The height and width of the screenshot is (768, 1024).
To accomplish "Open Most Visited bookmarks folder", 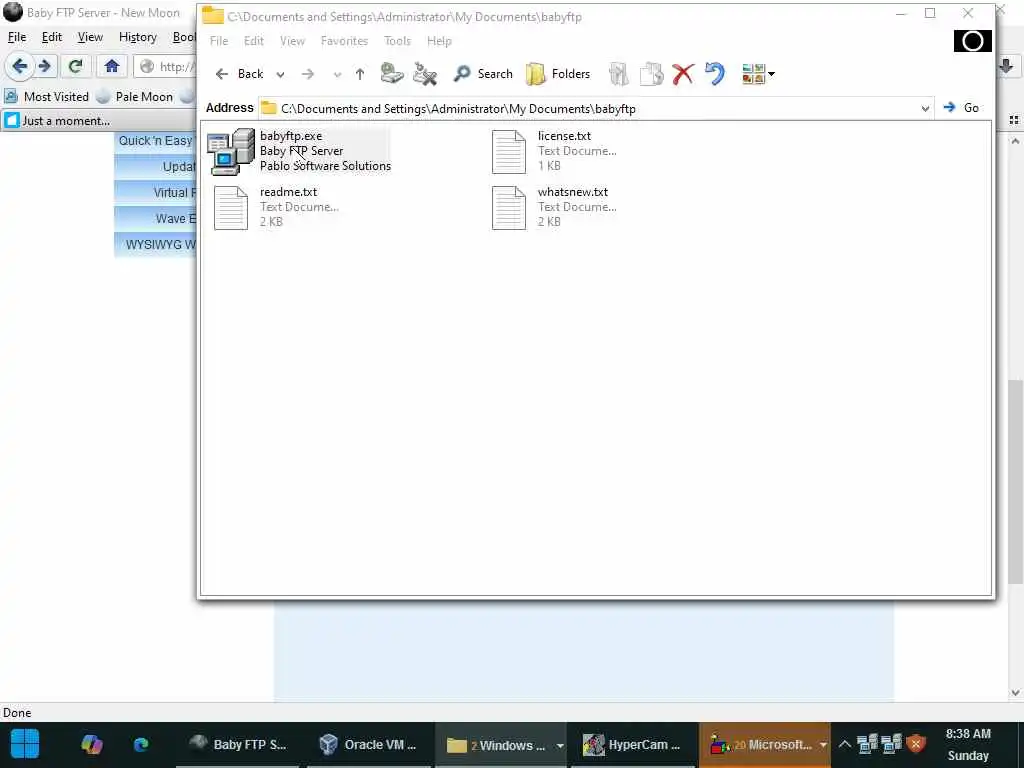I will [x=47, y=97].
